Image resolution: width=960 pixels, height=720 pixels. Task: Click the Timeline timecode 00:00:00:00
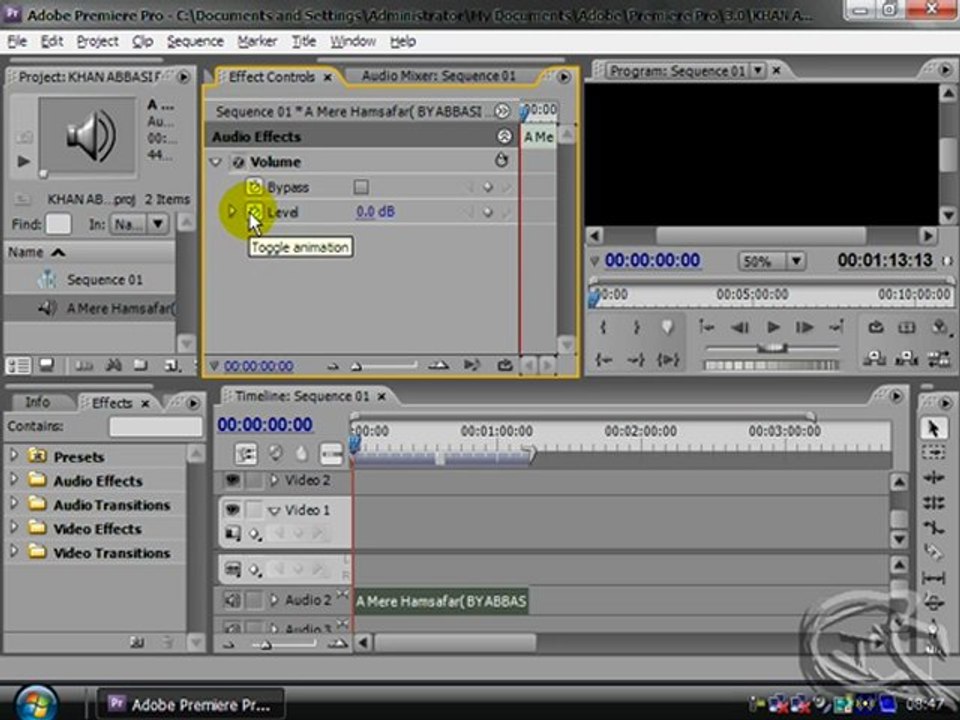[265, 424]
